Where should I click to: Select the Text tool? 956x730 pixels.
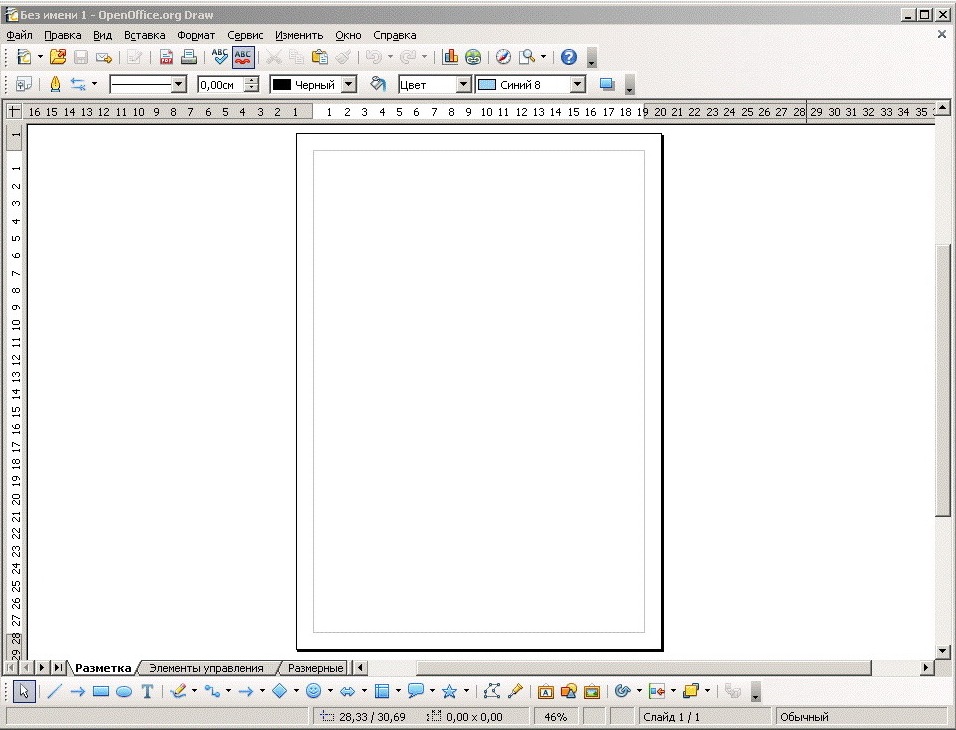[147, 691]
